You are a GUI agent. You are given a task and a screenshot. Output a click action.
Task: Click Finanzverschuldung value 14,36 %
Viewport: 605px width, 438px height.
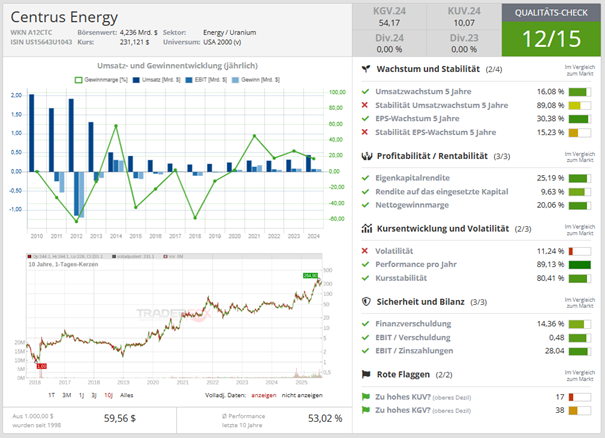pyautogui.click(x=550, y=324)
